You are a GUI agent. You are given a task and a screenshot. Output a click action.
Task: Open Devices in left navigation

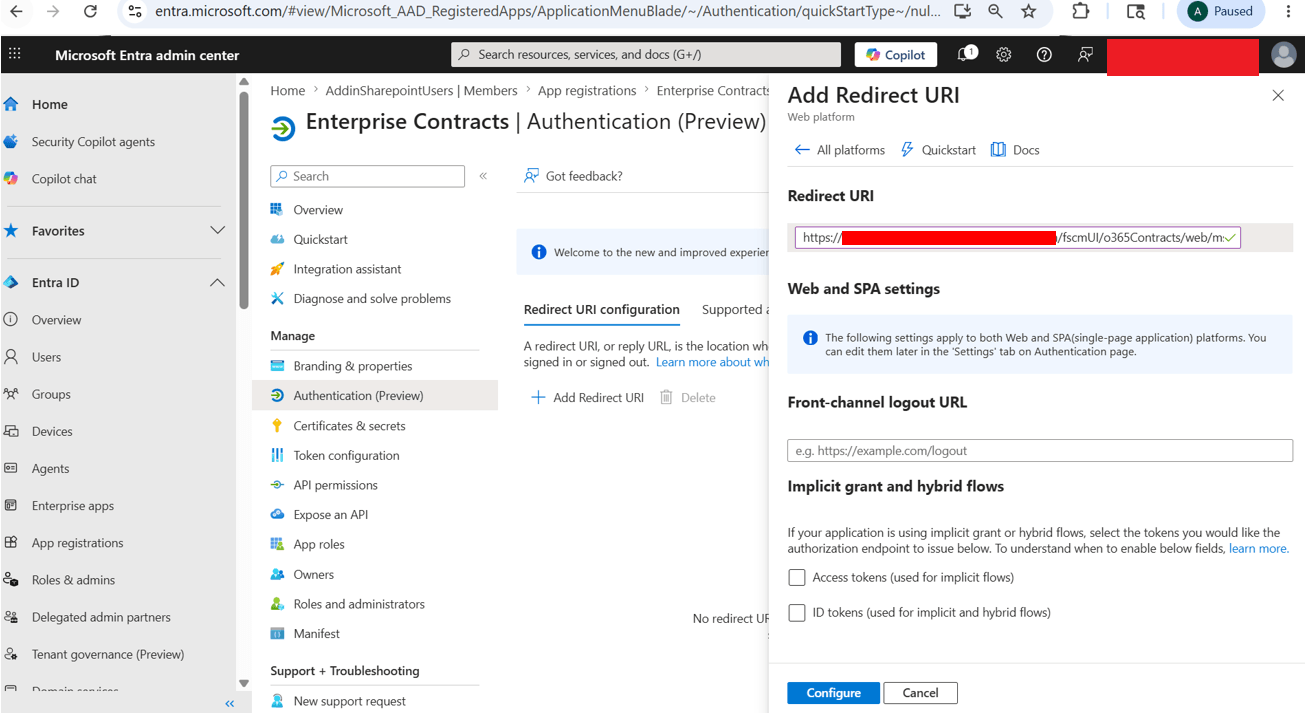(52, 431)
